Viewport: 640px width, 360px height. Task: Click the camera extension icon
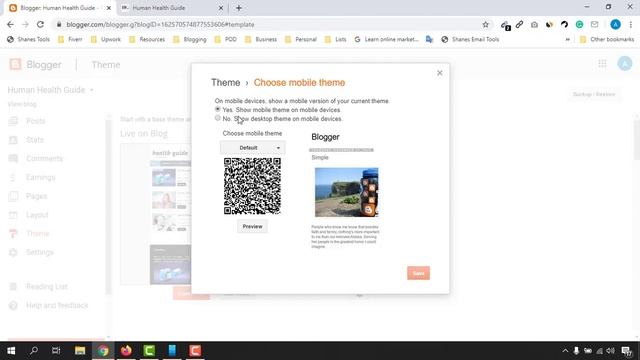(x=534, y=24)
